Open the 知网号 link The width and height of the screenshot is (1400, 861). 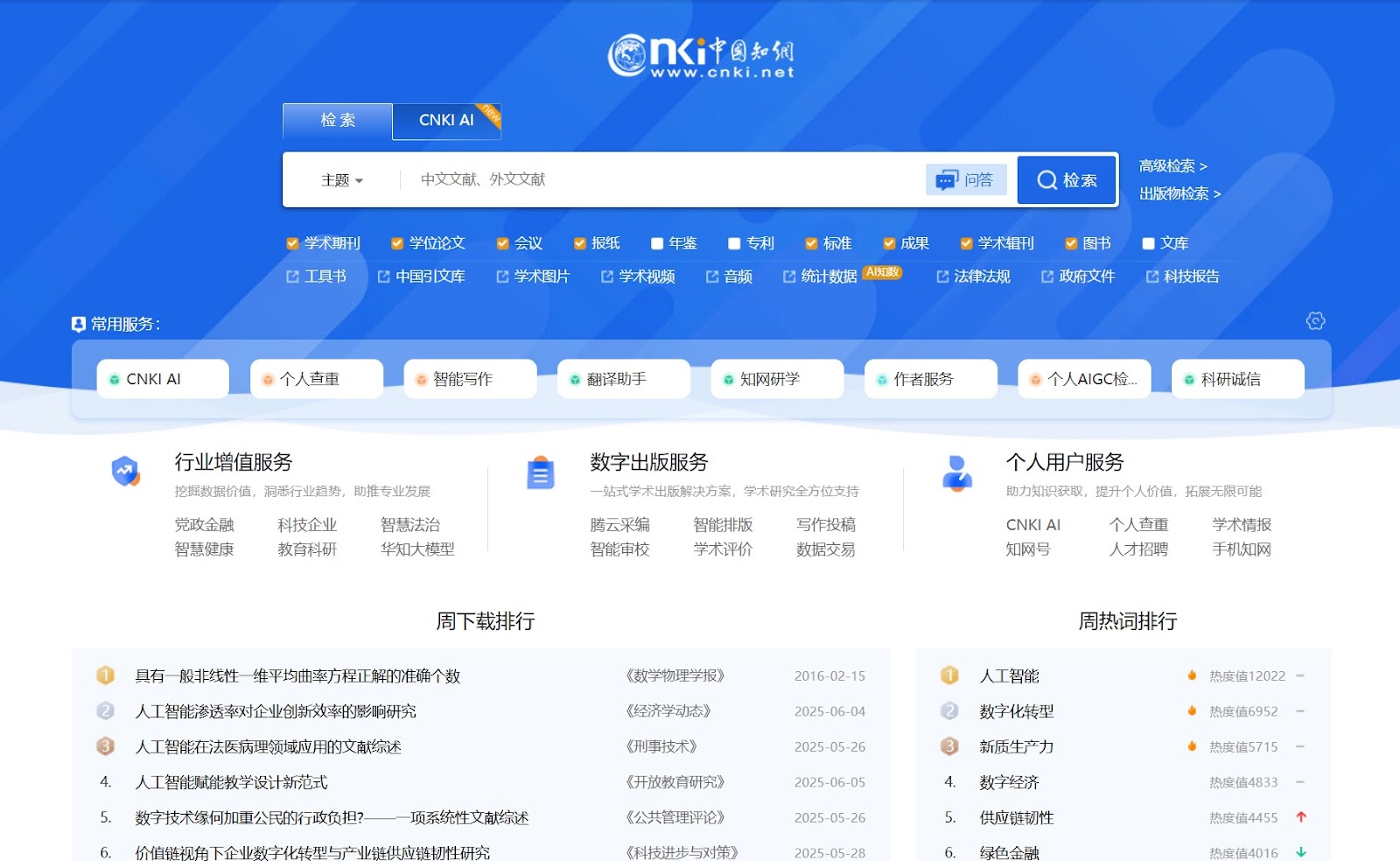(1028, 549)
